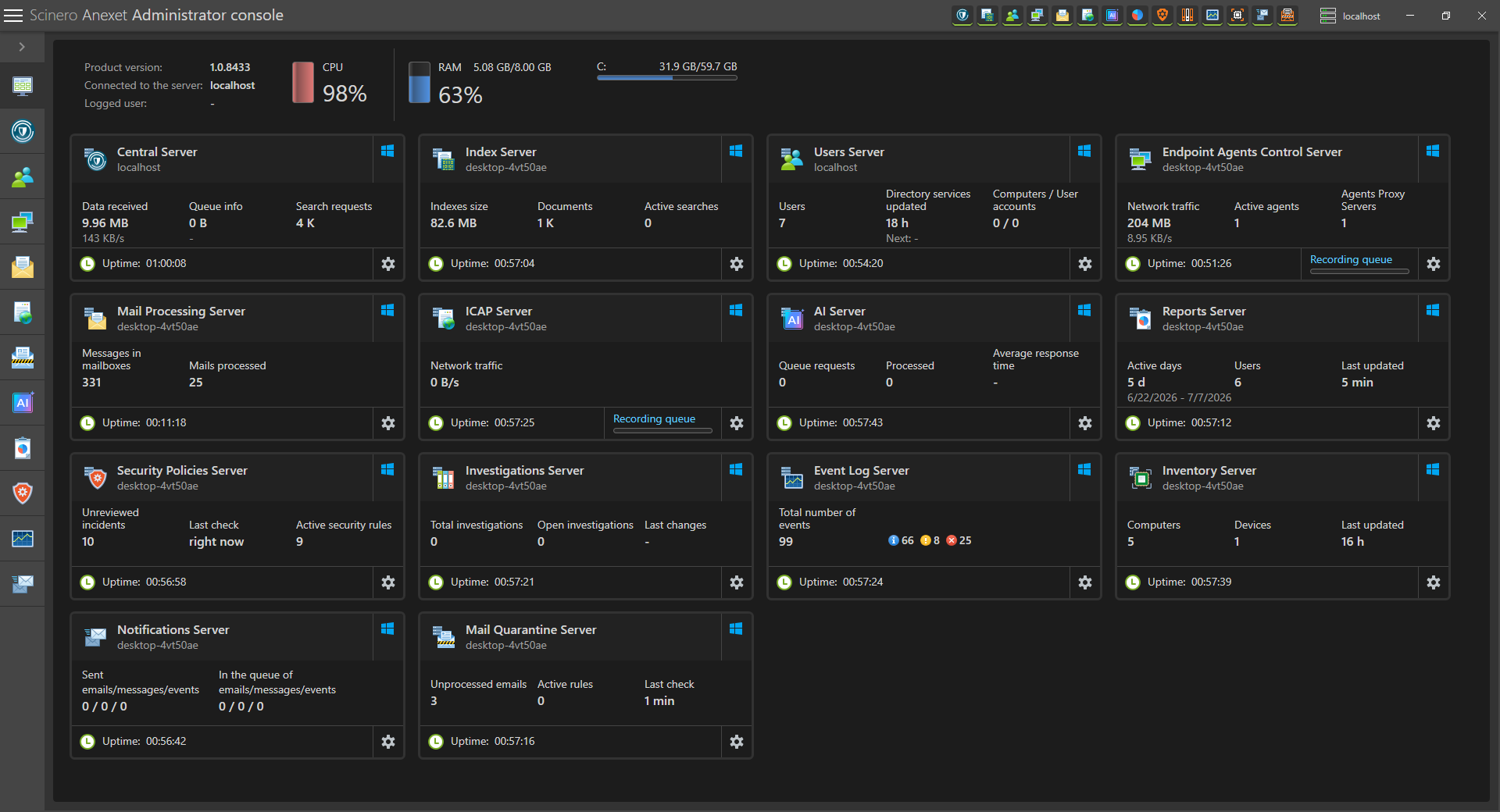
Task: Open Mail envelope icon in left sidebar
Action: (23, 267)
